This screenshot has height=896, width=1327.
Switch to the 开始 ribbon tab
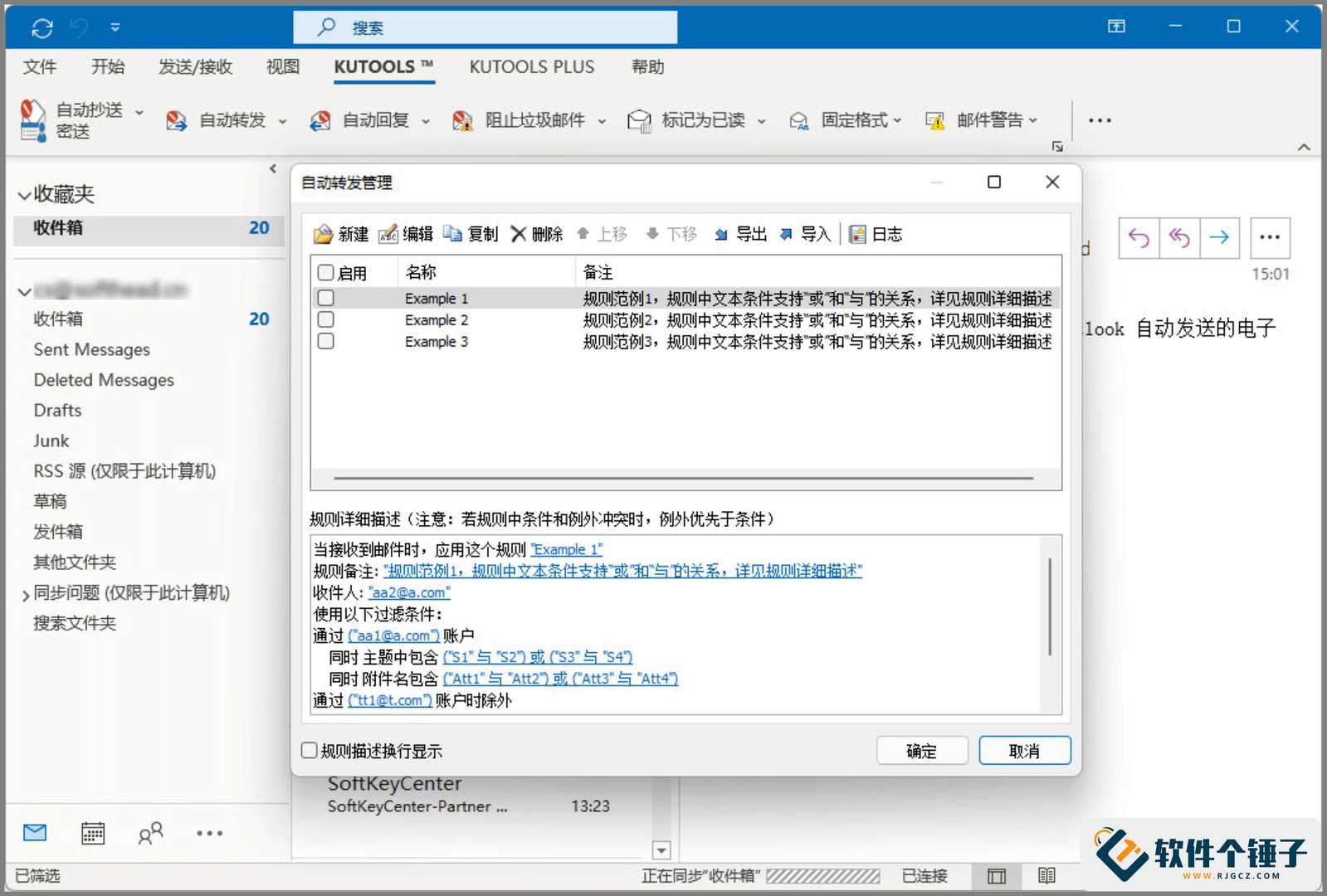click(108, 67)
